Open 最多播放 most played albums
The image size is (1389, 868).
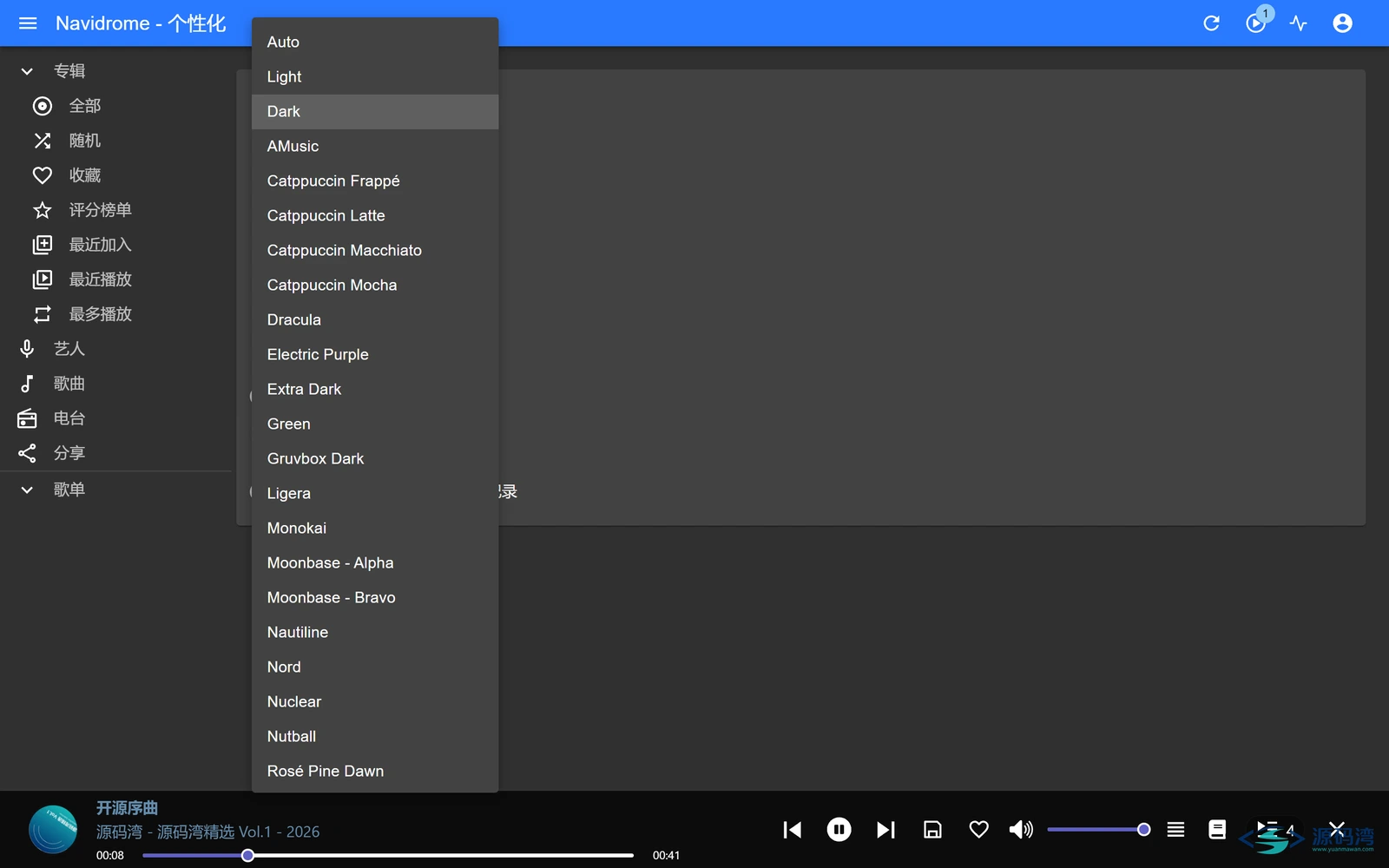pyautogui.click(x=116, y=314)
